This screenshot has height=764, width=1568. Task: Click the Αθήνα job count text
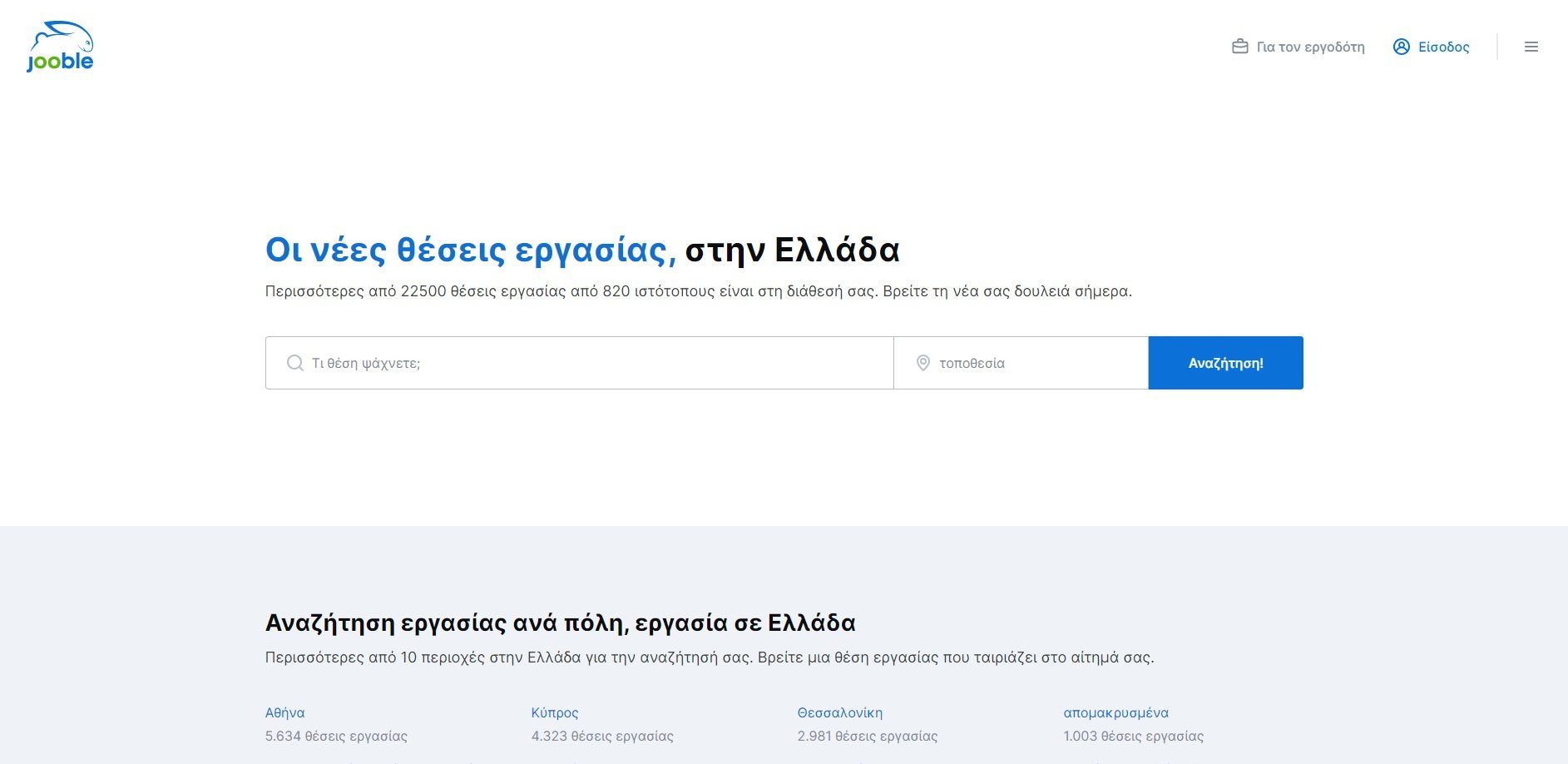(336, 736)
